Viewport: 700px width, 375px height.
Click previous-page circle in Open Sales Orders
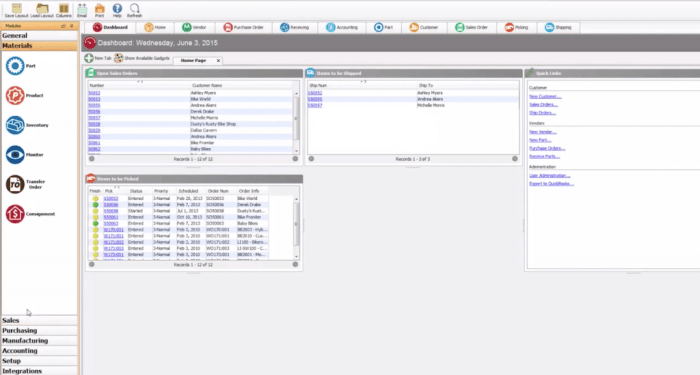(x=92, y=158)
